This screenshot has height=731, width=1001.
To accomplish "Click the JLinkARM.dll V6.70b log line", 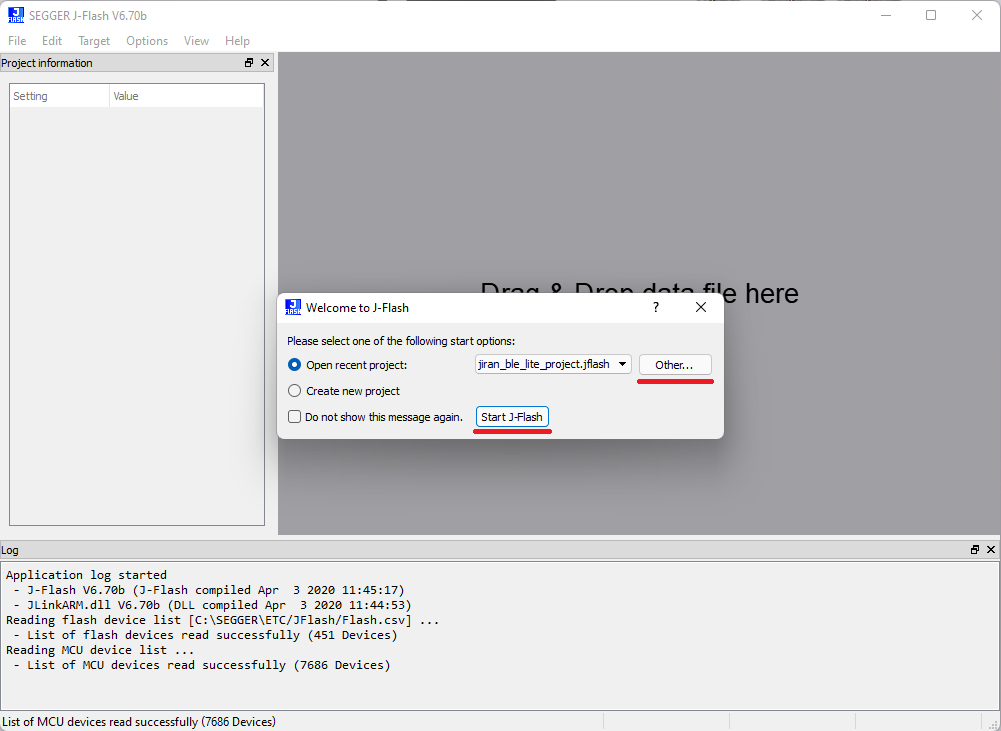I will point(212,605).
